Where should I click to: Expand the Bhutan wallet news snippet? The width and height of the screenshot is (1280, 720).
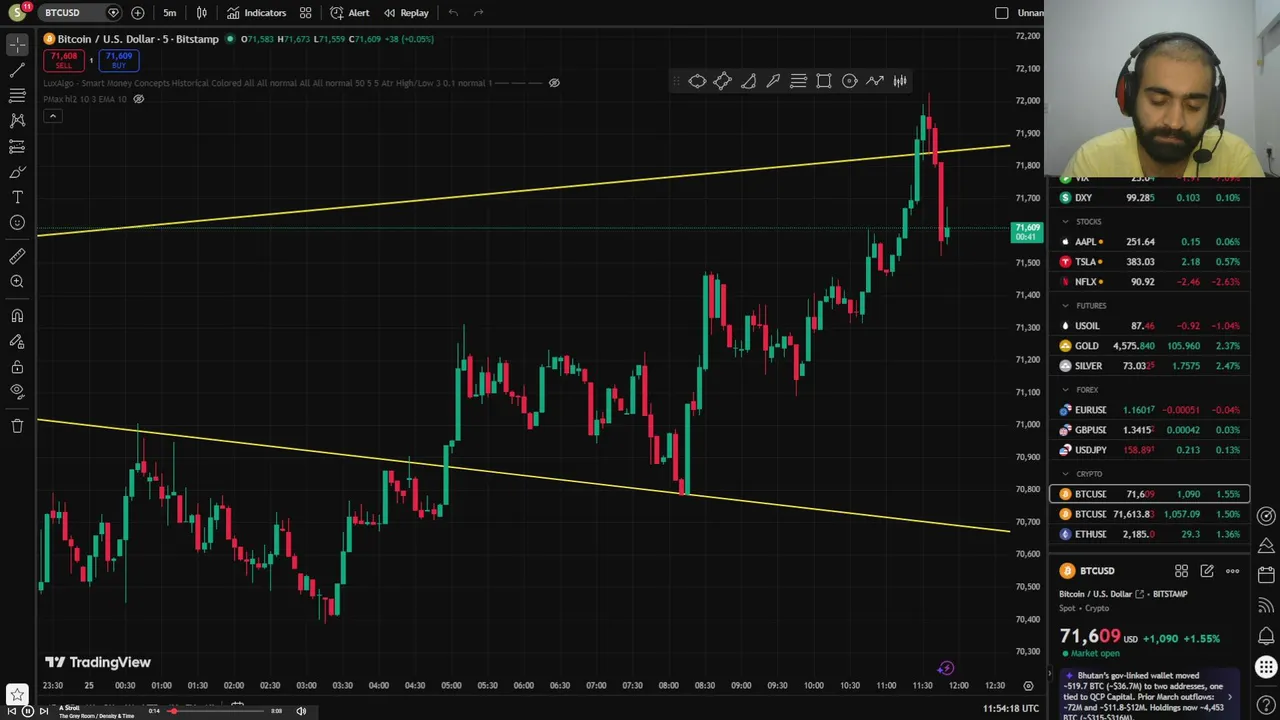click(x=1229, y=697)
